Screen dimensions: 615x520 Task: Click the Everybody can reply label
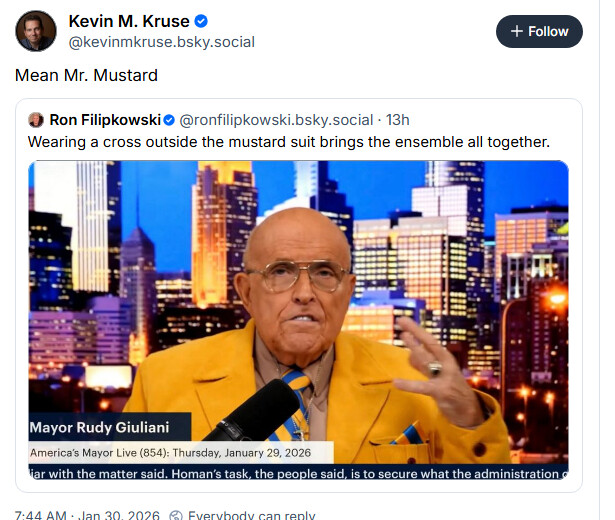coord(251,515)
